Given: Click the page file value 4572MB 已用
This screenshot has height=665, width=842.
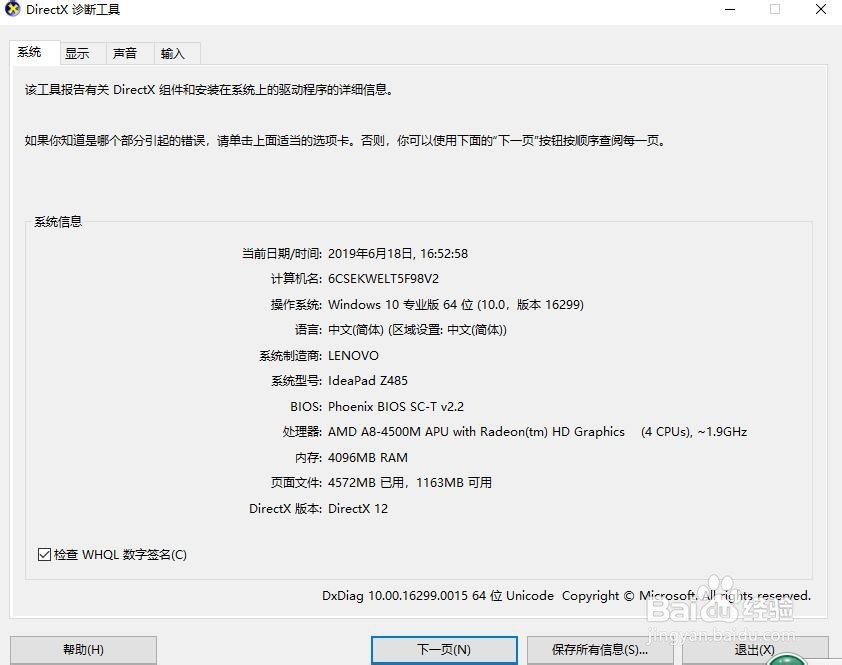Looking at the screenshot, I should point(410,483).
